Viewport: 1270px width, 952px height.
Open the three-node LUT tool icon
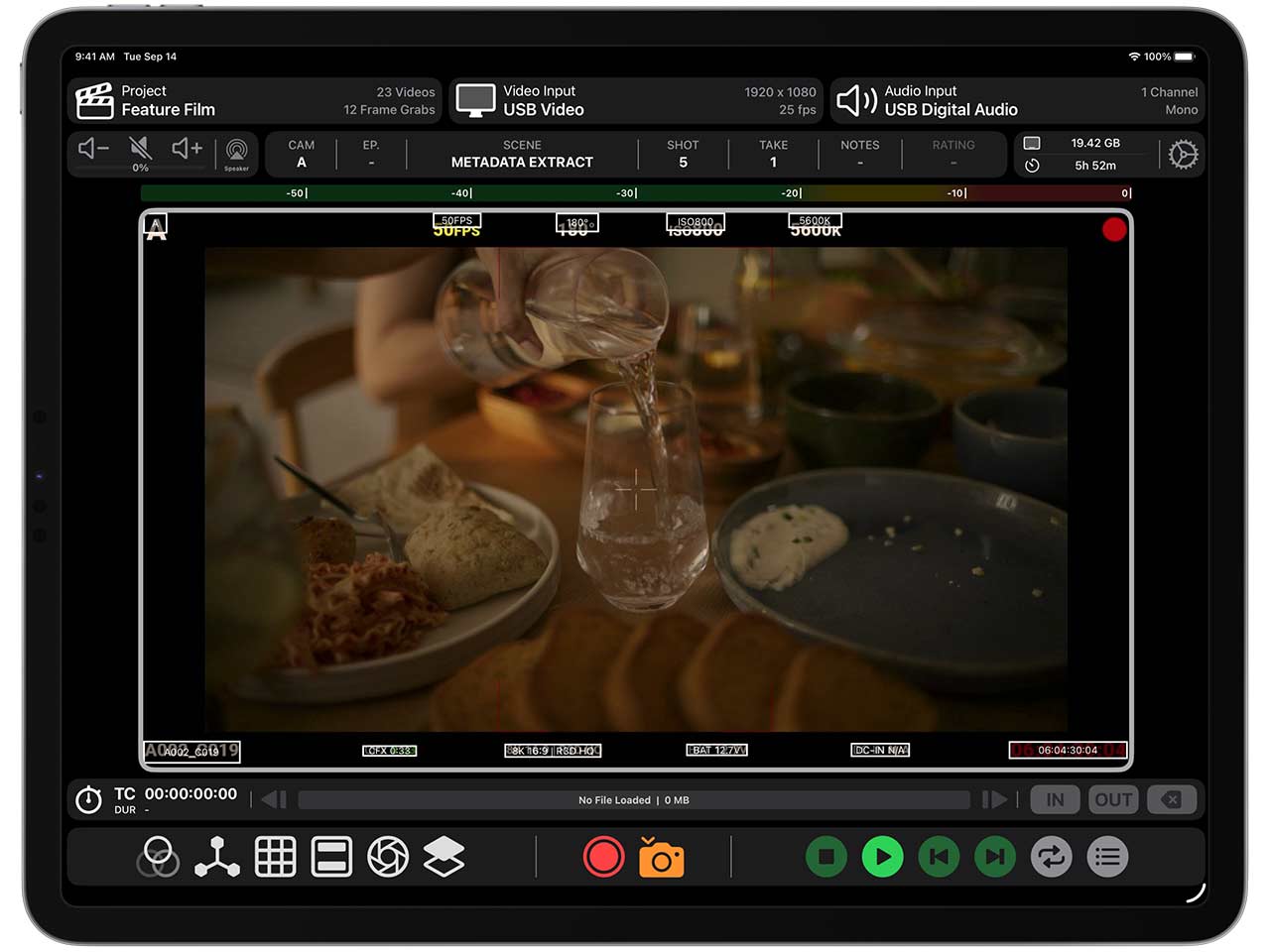tap(217, 857)
